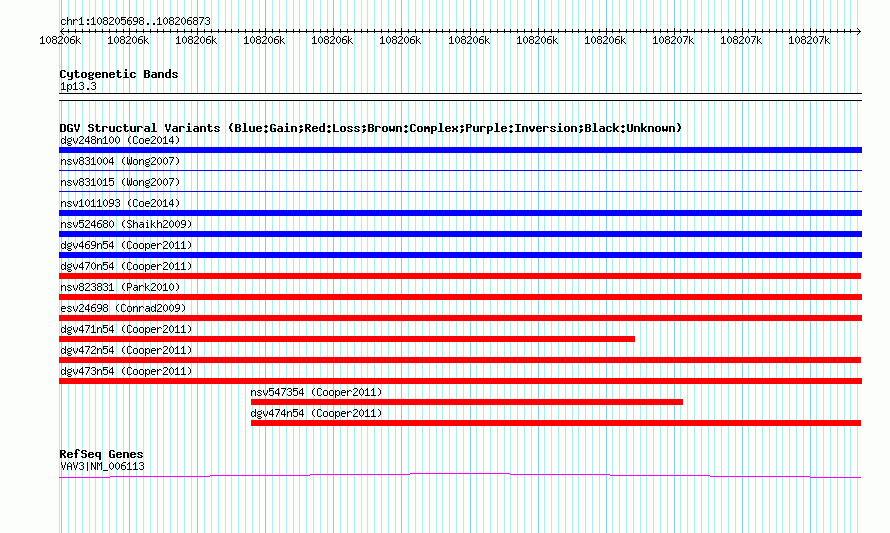Image resolution: width=890 pixels, height=533 pixels.
Task: Open the dgv474n54 (Cooper2011) label
Action: coord(316,413)
